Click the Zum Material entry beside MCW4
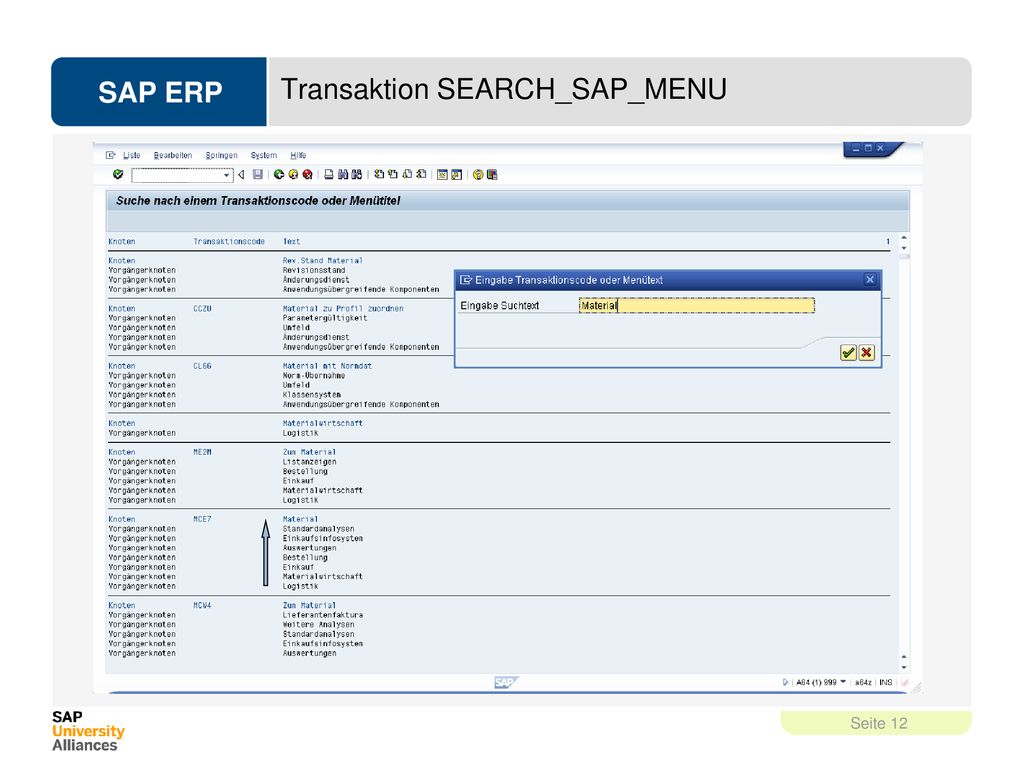The height and width of the screenshot is (768, 1024). (310, 606)
